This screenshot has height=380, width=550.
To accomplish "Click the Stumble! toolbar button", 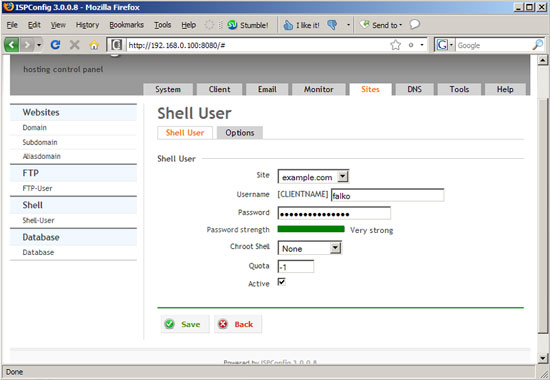I will coord(248,25).
